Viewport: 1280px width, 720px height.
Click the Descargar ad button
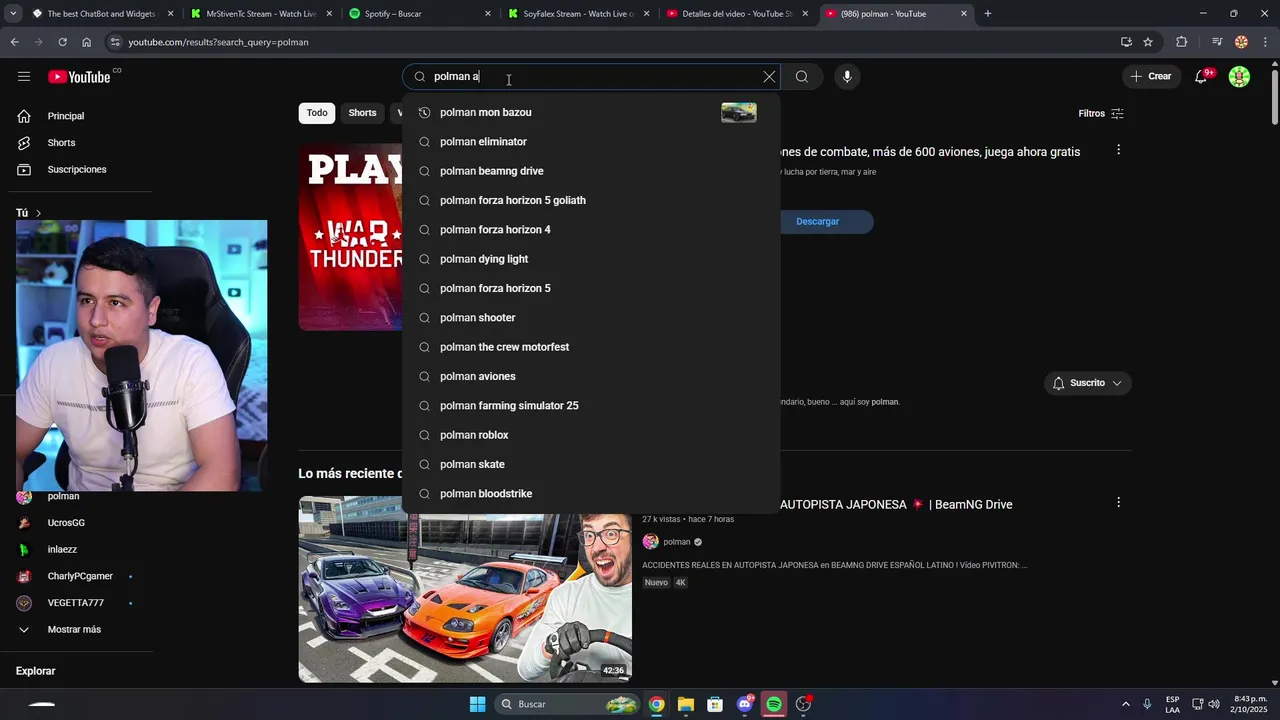817,222
